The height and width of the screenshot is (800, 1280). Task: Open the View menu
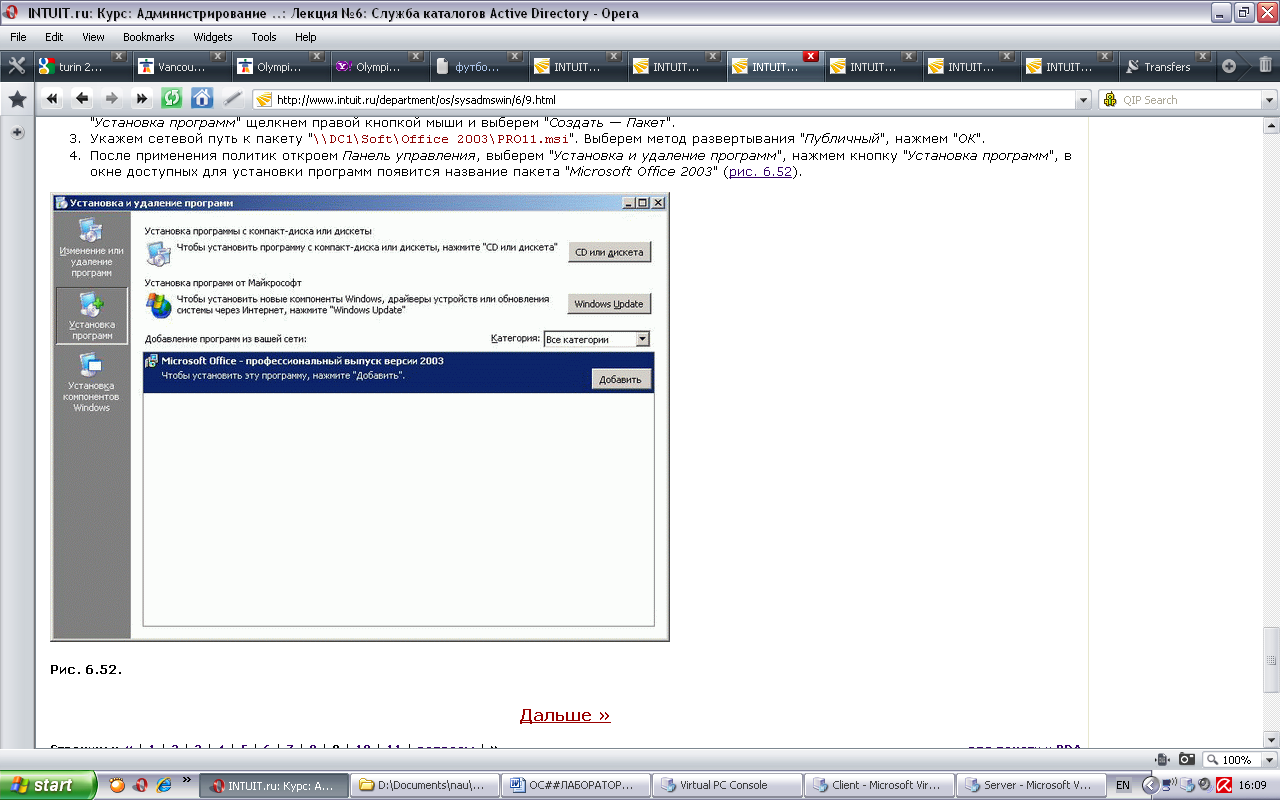coord(93,37)
